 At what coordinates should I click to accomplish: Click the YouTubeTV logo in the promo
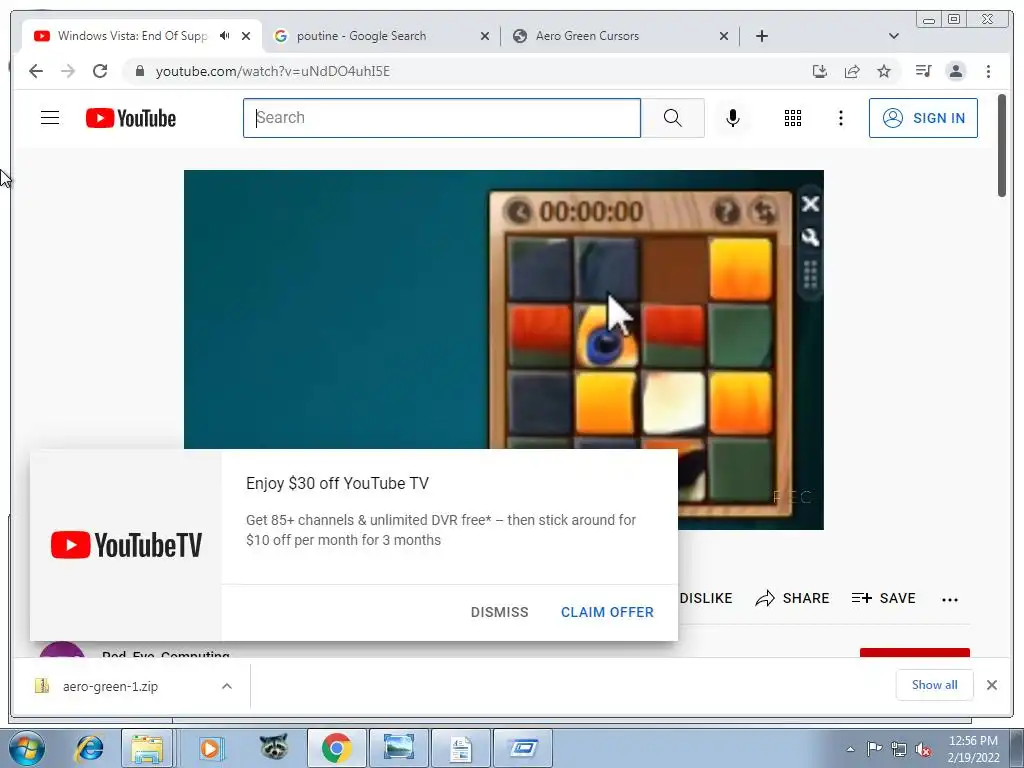coord(126,545)
